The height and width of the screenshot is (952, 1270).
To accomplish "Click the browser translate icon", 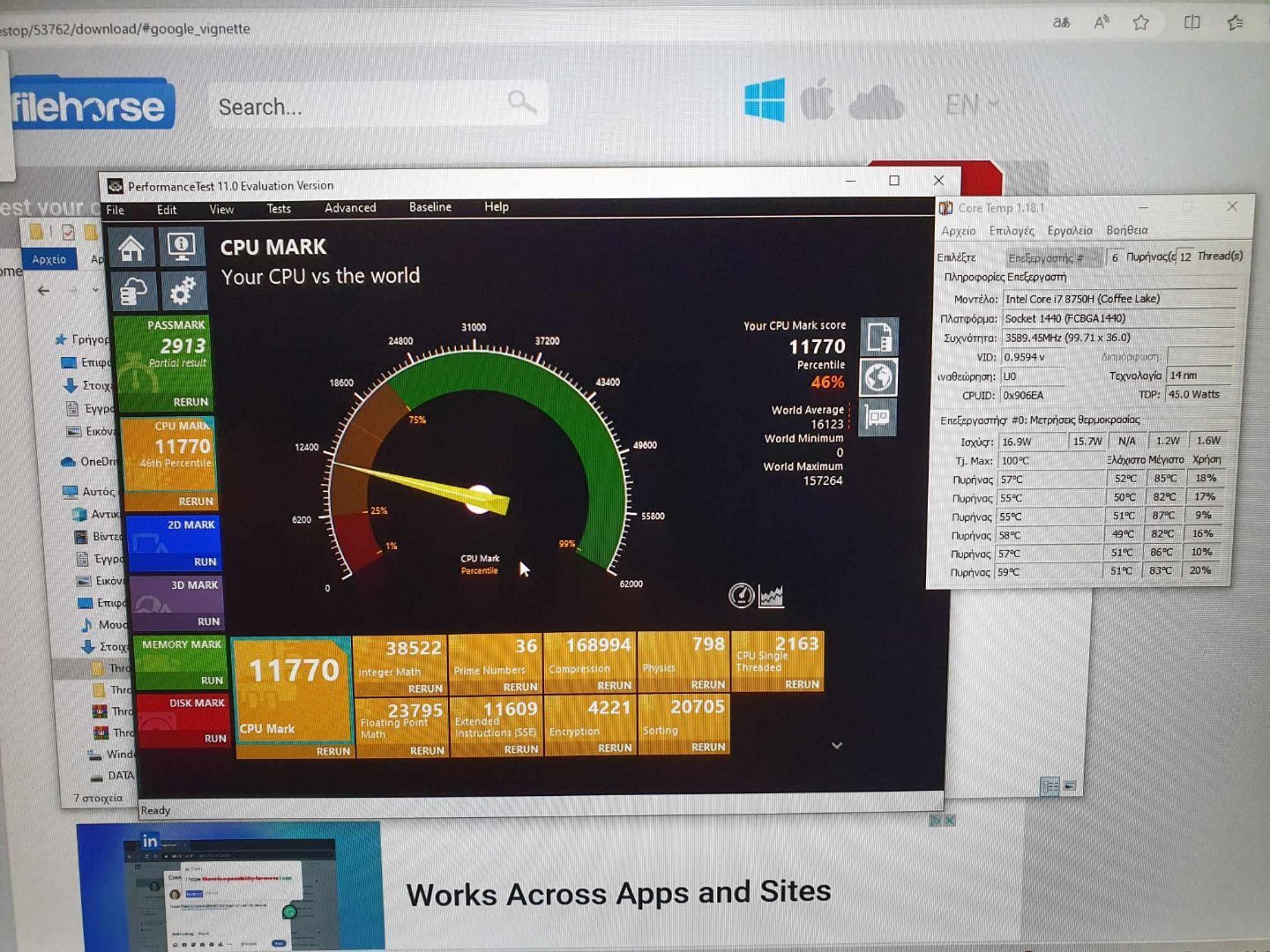I will [1062, 23].
